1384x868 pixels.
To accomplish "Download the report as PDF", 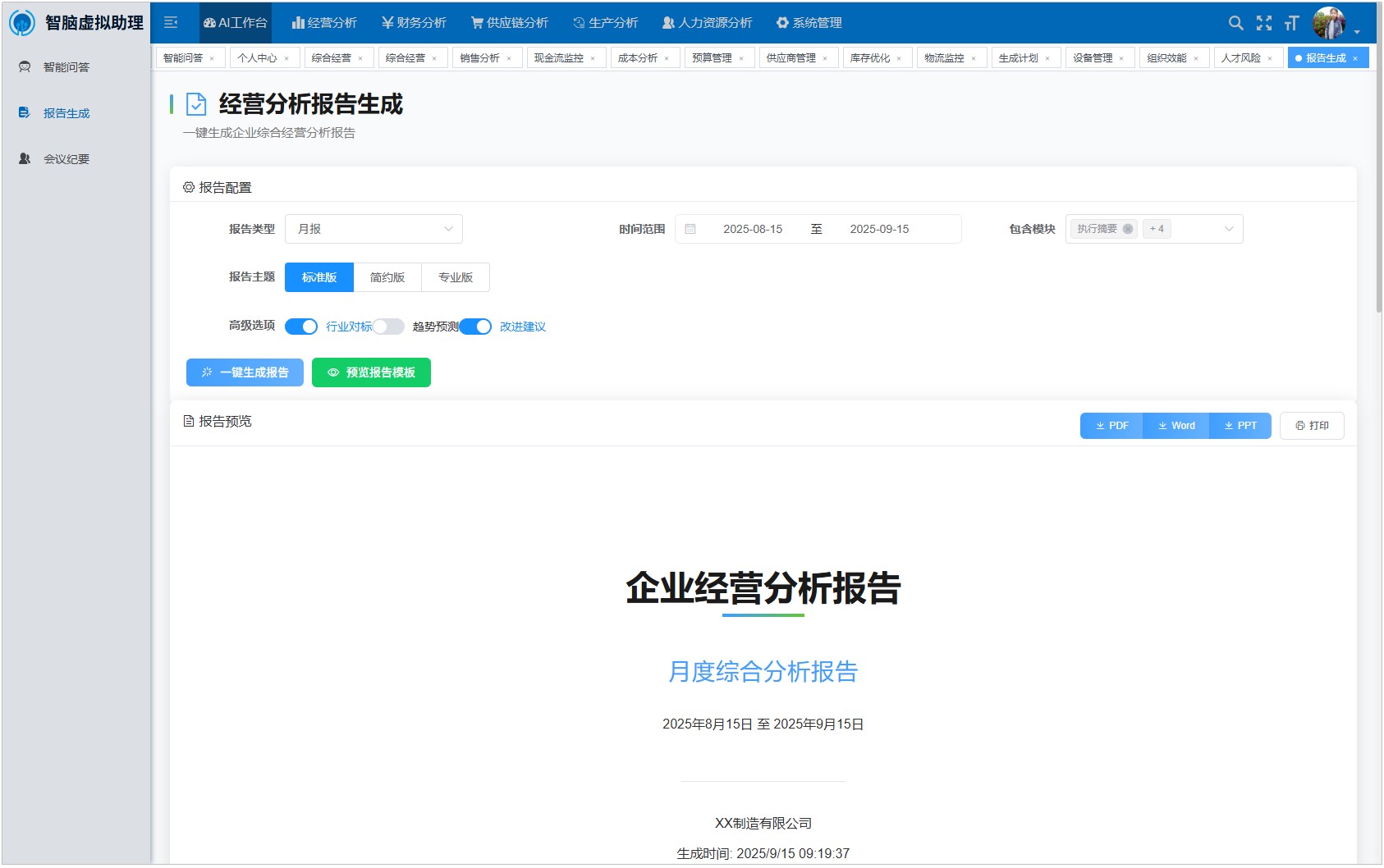I will click(1111, 426).
